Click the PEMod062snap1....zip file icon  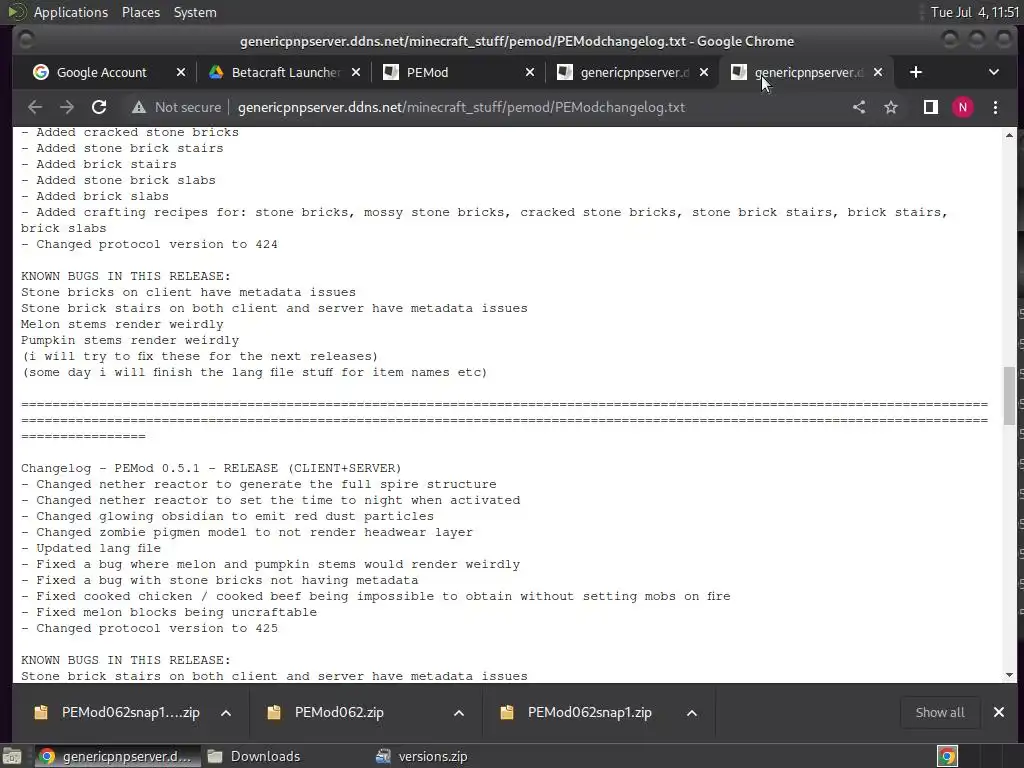click(41, 712)
